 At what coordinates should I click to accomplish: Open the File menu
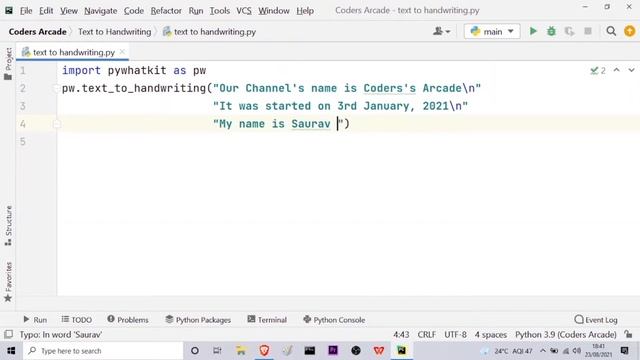(x=26, y=11)
